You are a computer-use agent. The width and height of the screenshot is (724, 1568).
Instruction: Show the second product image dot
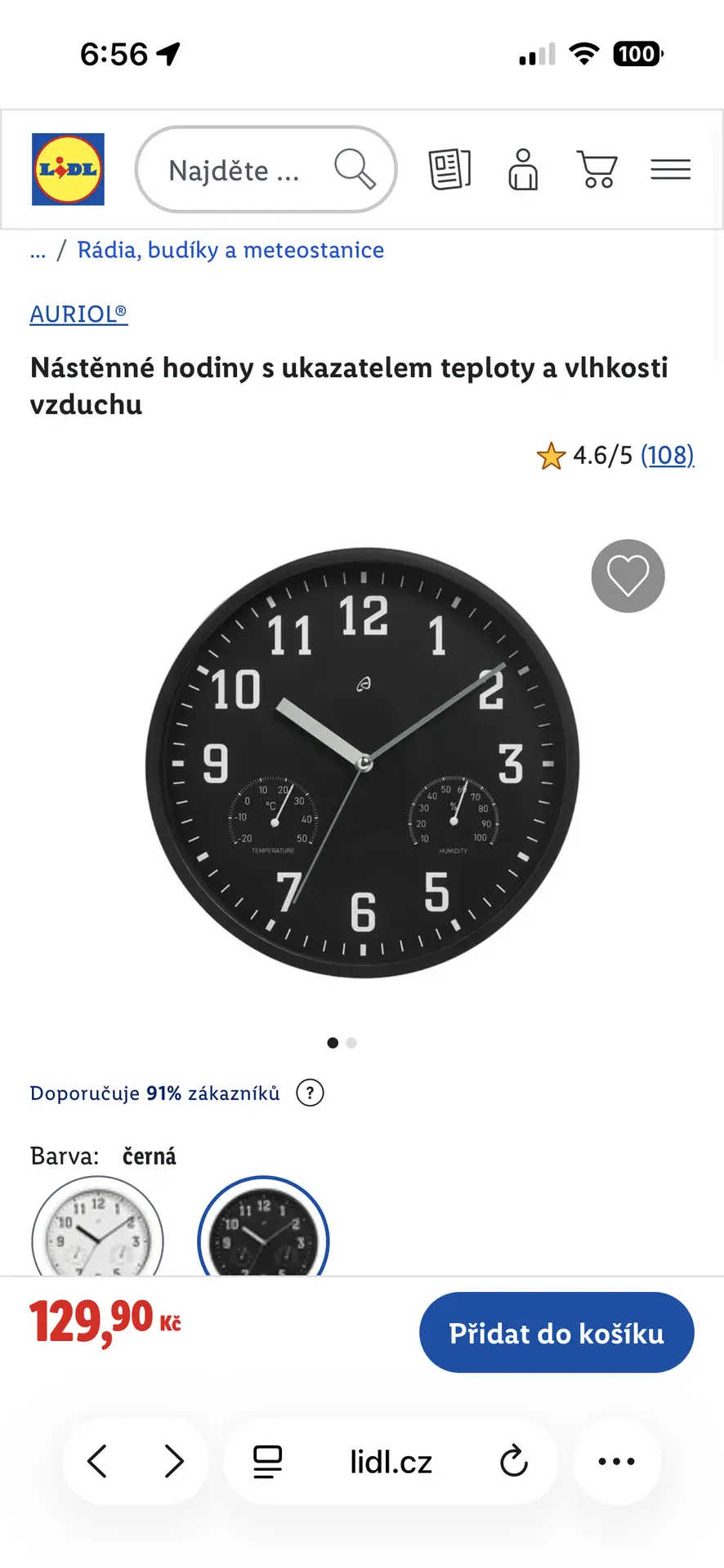(x=351, y=1043)
